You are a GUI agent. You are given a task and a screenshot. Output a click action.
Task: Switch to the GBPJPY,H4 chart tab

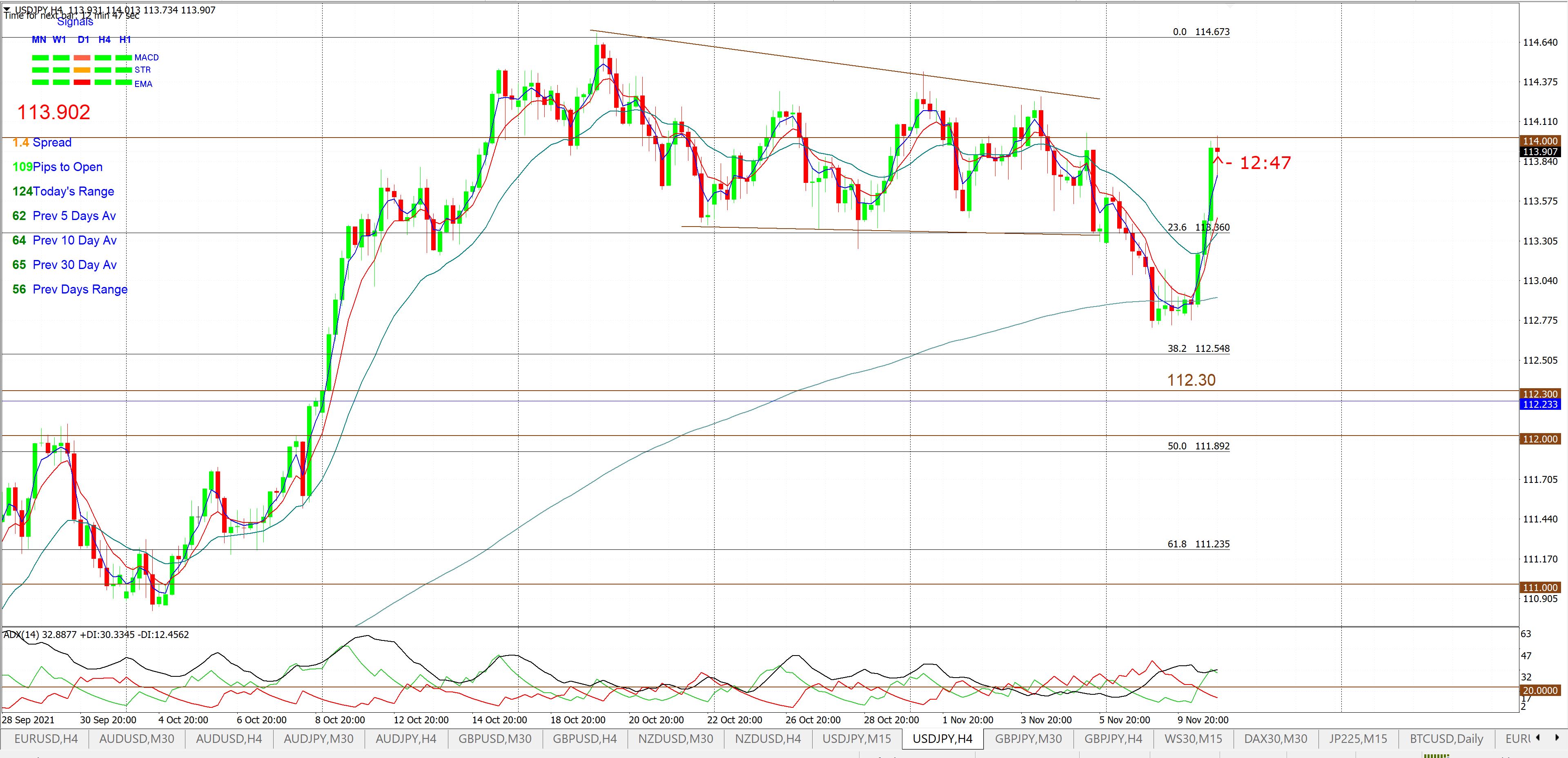click(1113, 738)
